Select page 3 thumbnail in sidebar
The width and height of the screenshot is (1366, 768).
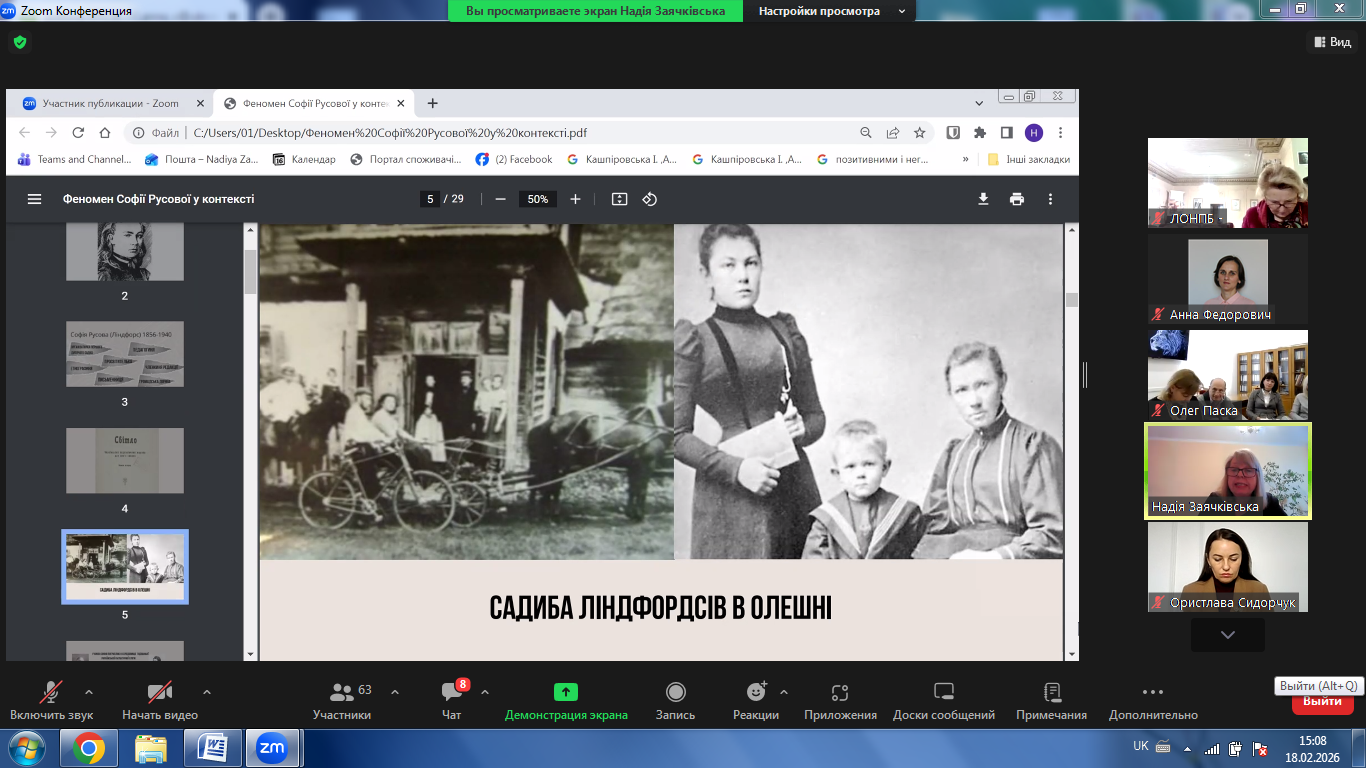coord(125,354)
